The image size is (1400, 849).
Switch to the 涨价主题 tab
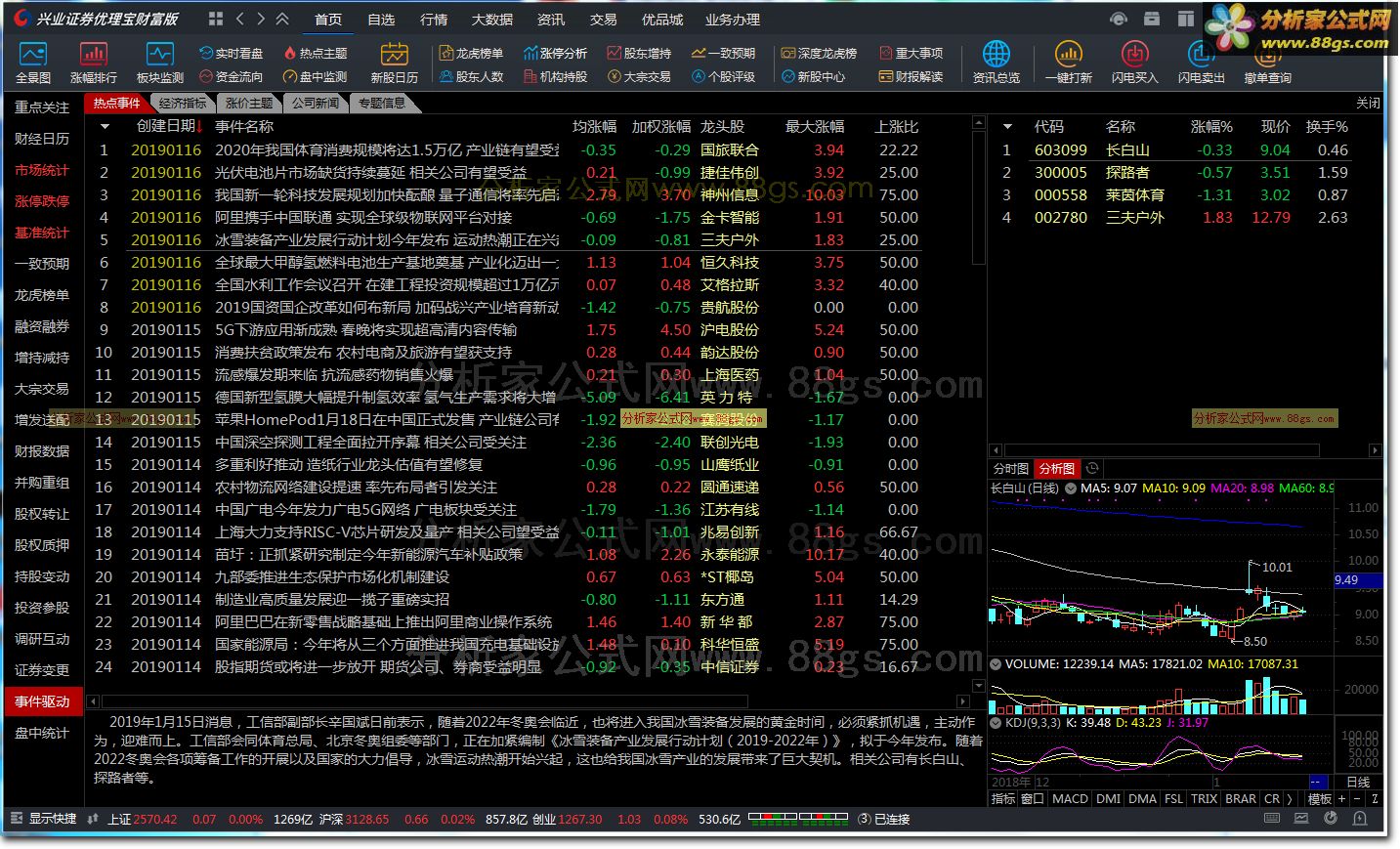point(249,103)
